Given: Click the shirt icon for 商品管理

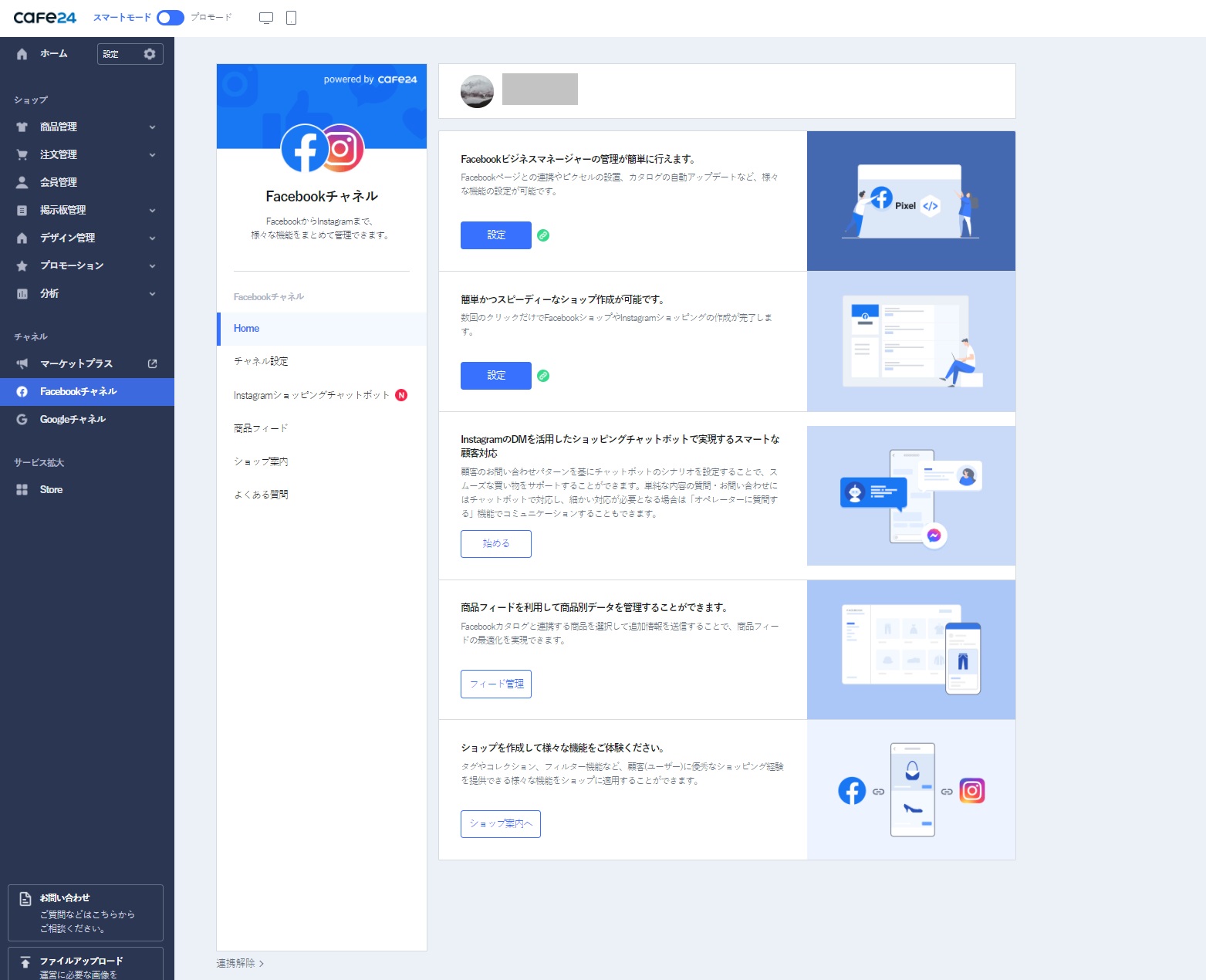Looking at the screenshot, I should point(22,127).
